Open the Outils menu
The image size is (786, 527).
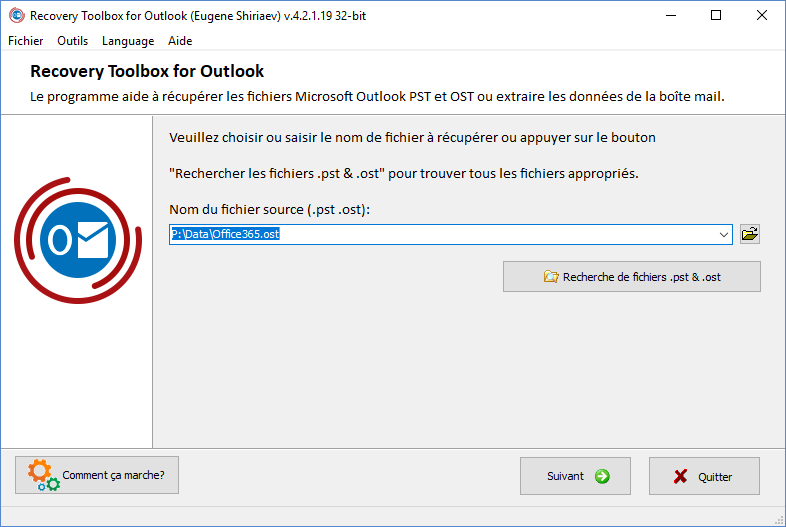73,41
